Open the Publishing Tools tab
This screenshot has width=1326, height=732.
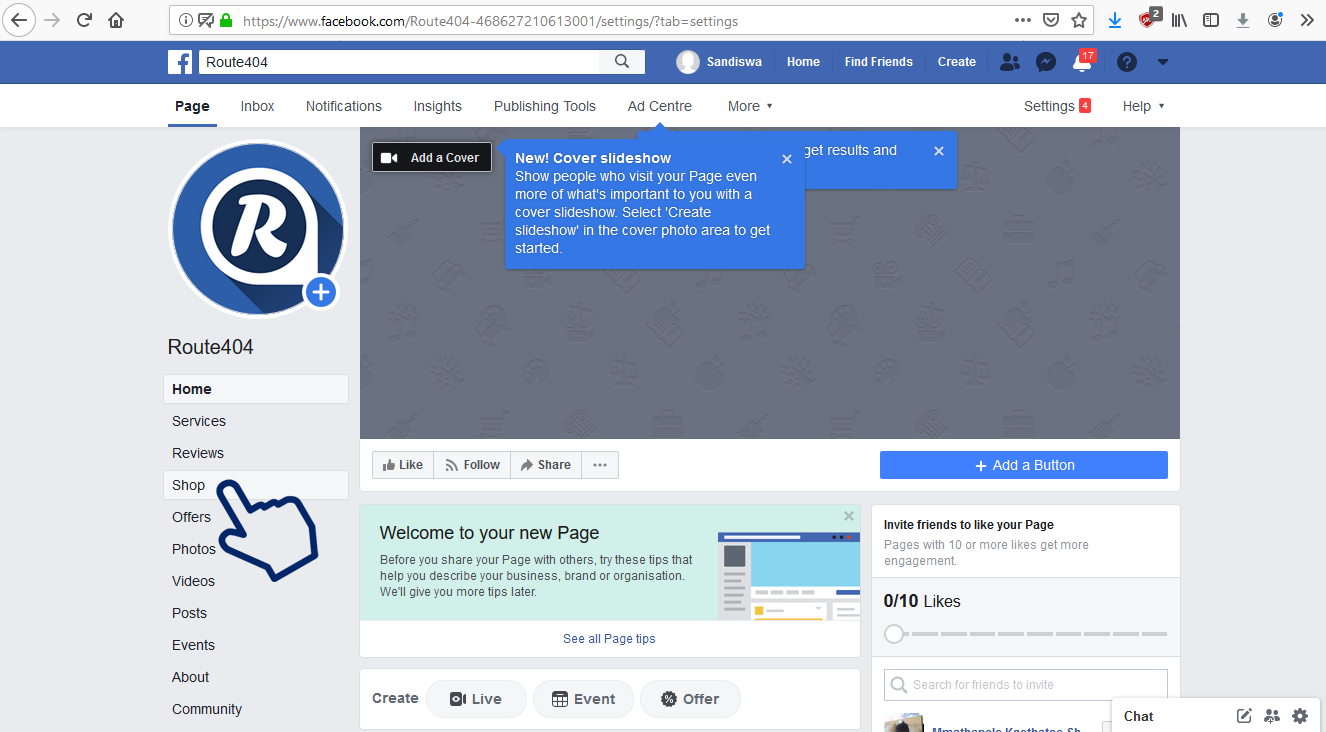tap(545, 106)
